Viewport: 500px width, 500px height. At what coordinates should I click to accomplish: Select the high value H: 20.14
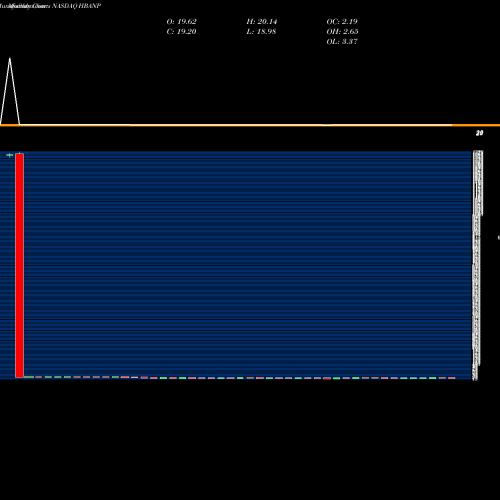coord(262,22)
